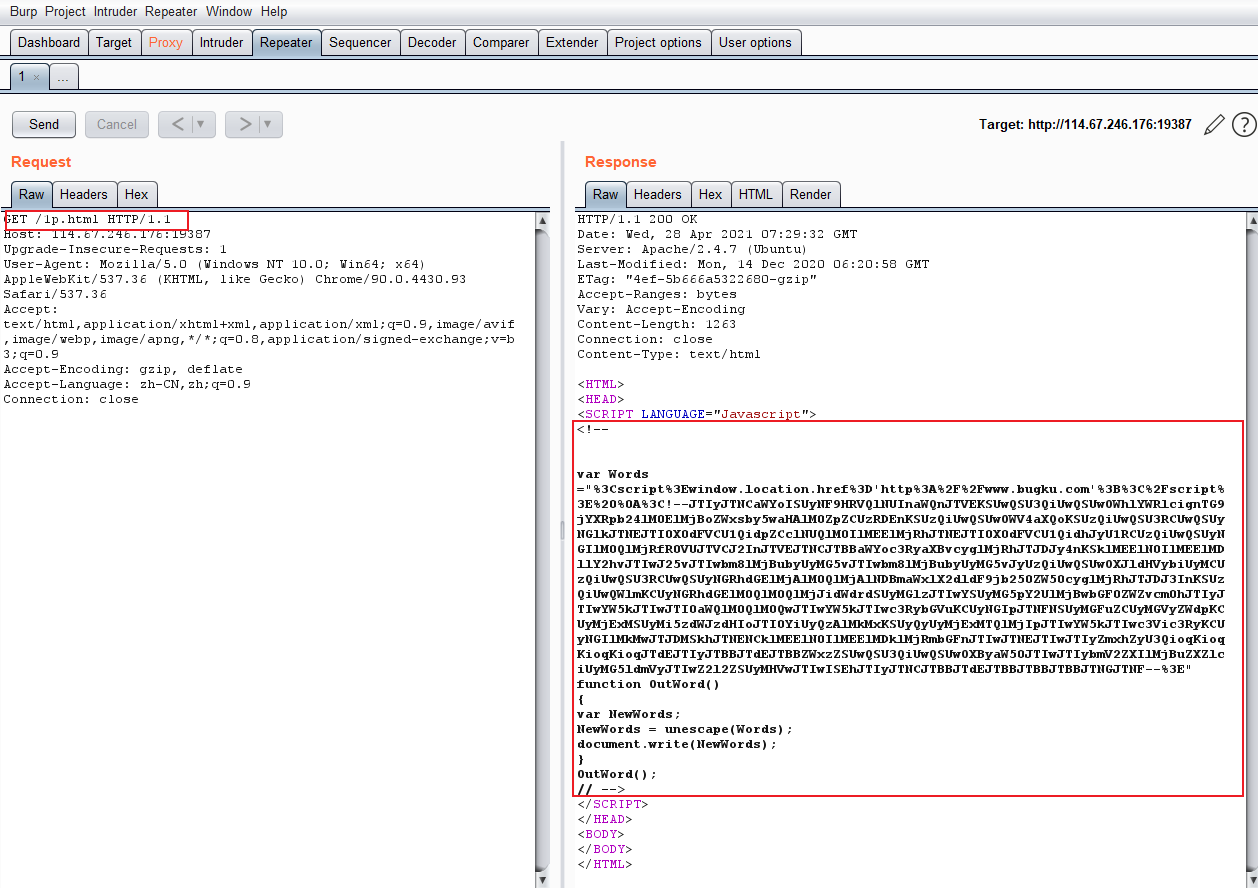
Task: Switch to the Extender tab
Action: click(x=572, y=42)
